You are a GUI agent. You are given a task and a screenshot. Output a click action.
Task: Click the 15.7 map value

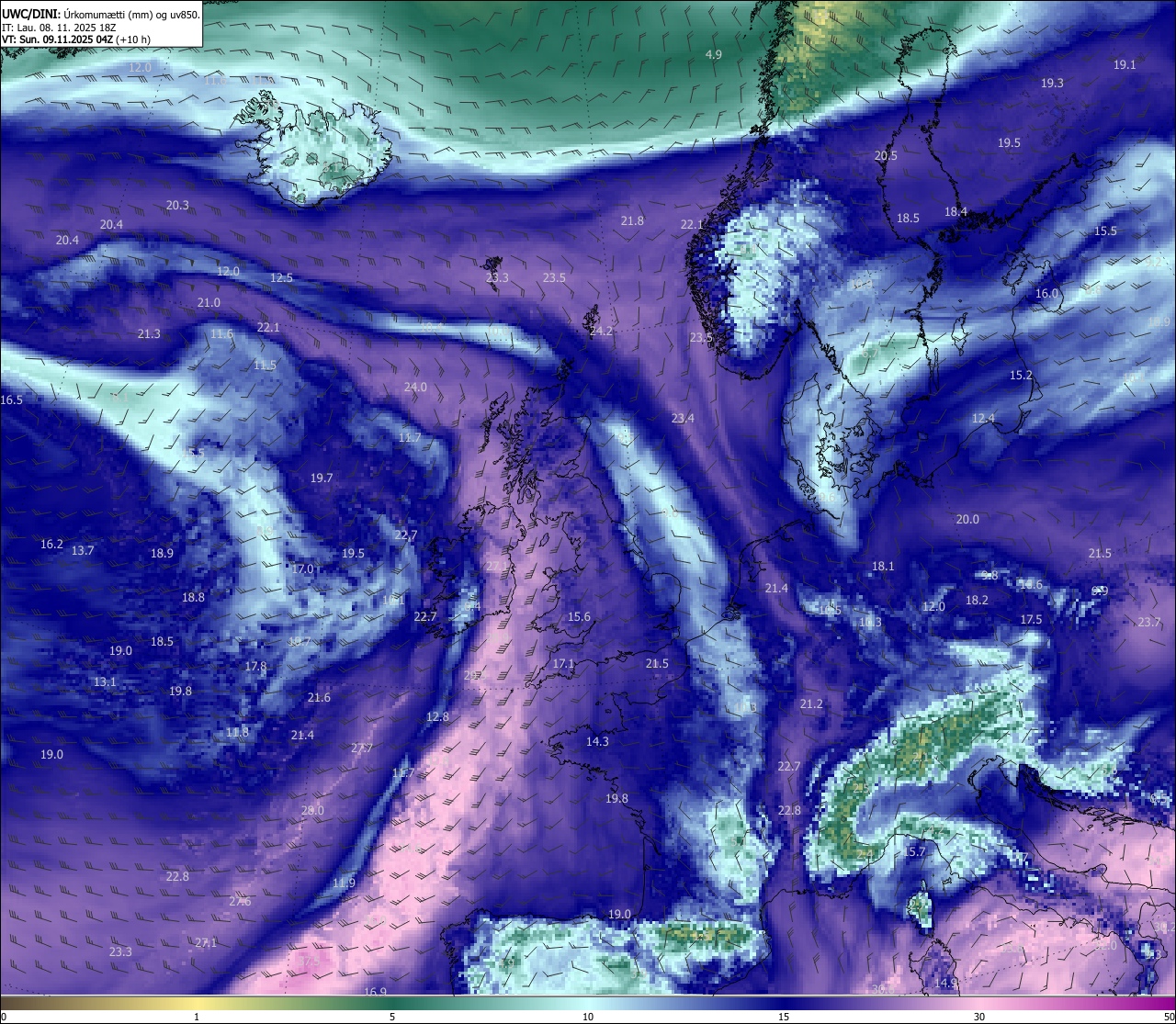click(915, 853)
